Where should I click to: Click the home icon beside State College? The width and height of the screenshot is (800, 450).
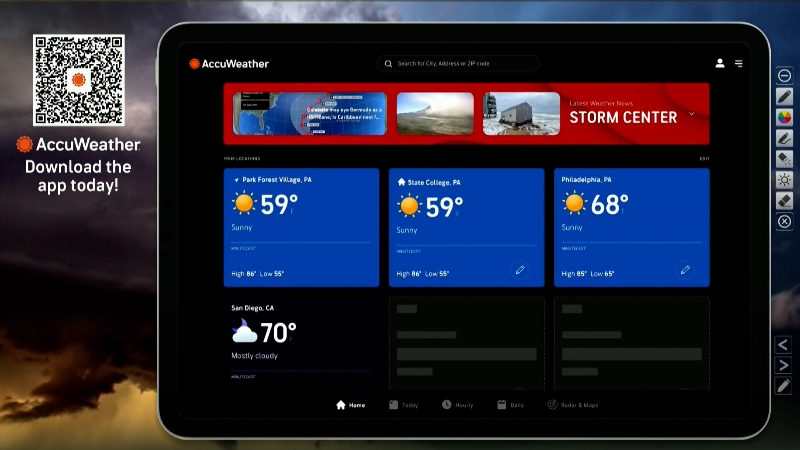coord(402,182)
